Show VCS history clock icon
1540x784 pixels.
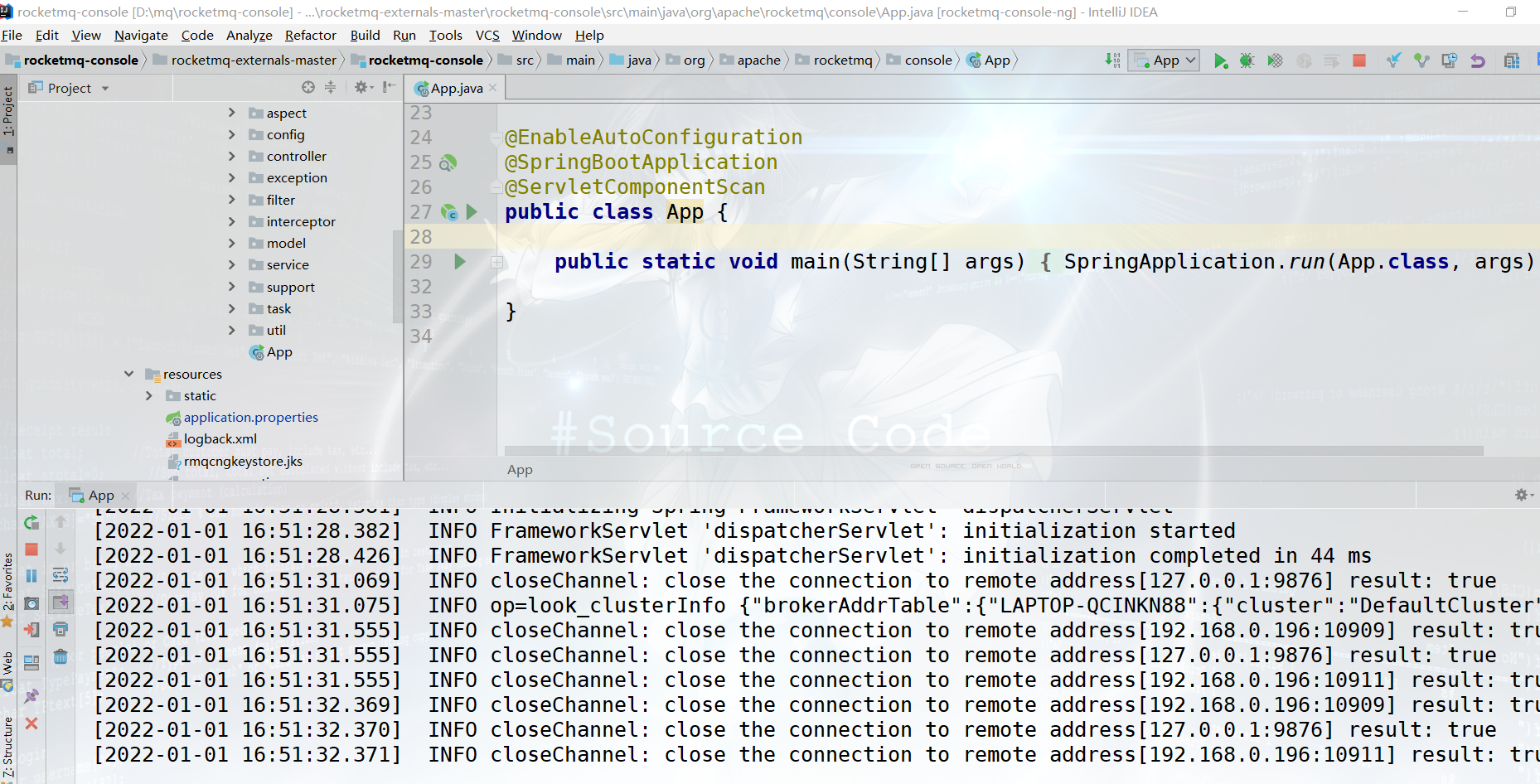[x=1449, y=60]
